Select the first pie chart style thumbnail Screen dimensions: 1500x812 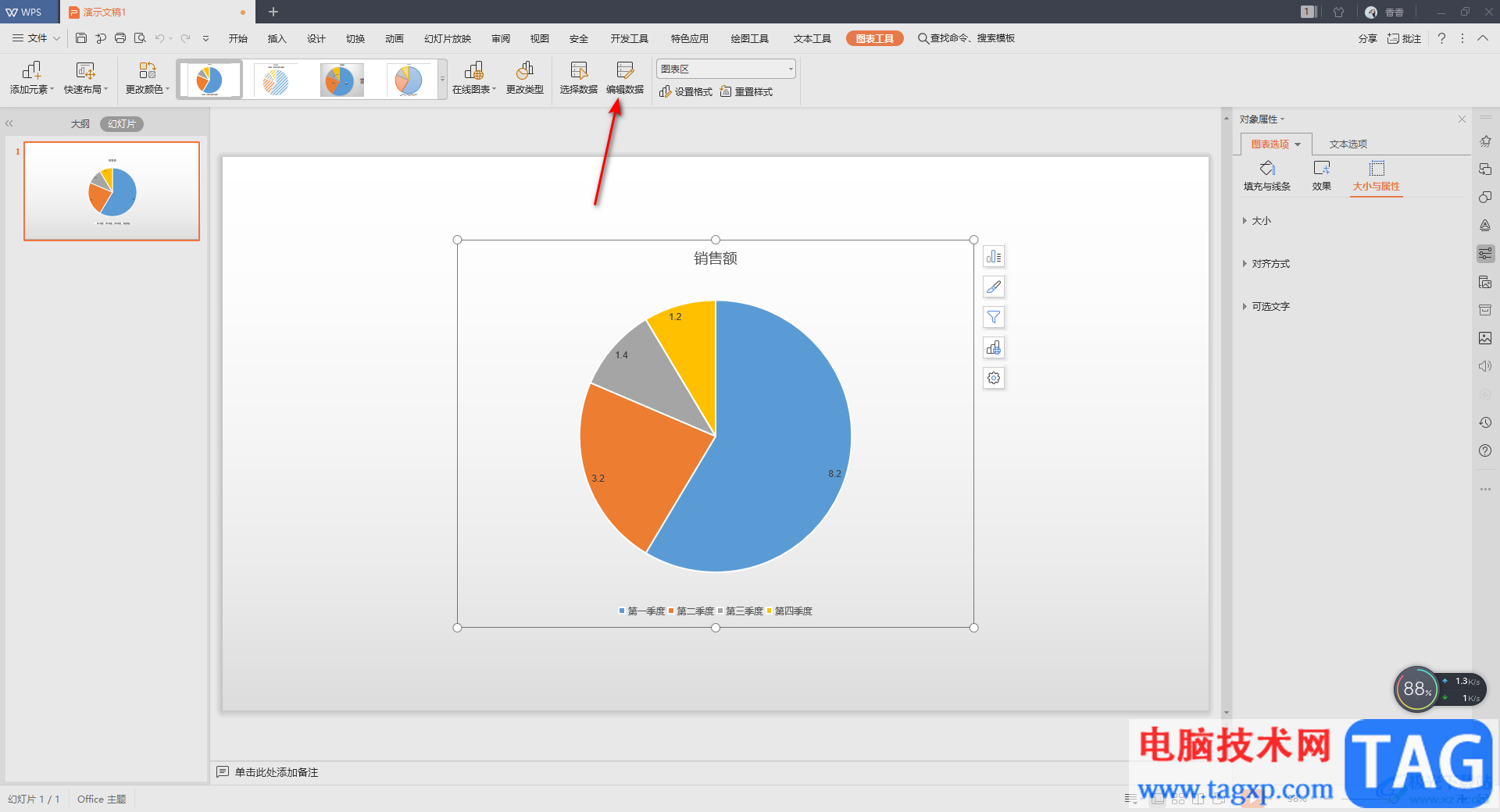[x=209, y=80]
